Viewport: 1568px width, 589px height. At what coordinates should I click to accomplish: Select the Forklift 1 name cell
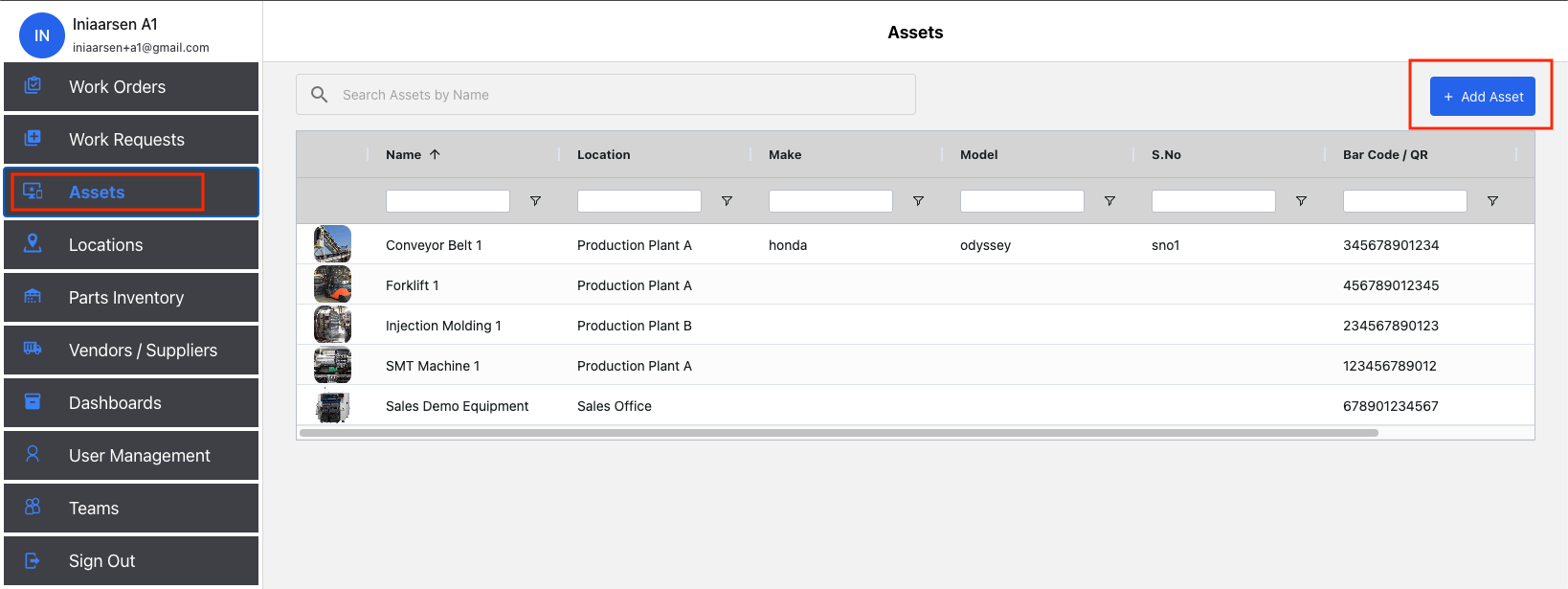coord(413,285)
